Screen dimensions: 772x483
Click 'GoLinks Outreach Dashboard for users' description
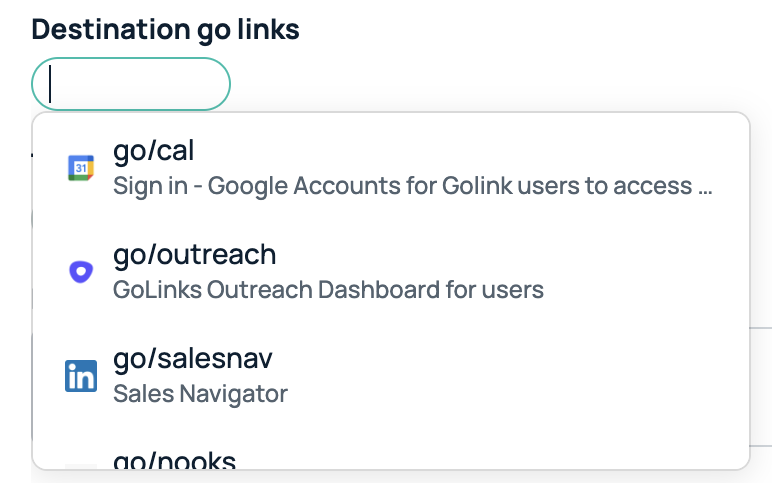328,290
